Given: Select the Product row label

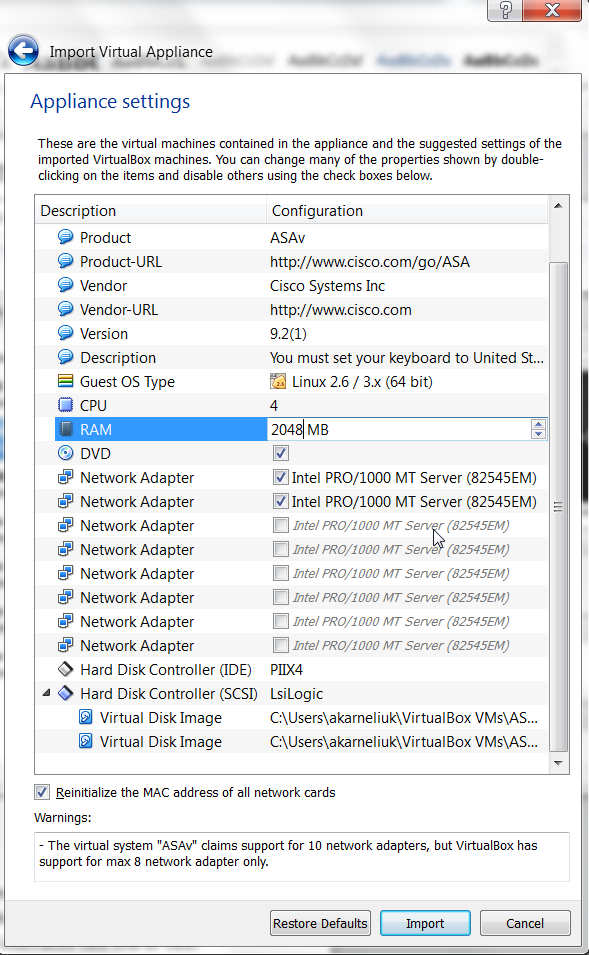Looking at the screenshot, I should [x=105, y=238].
